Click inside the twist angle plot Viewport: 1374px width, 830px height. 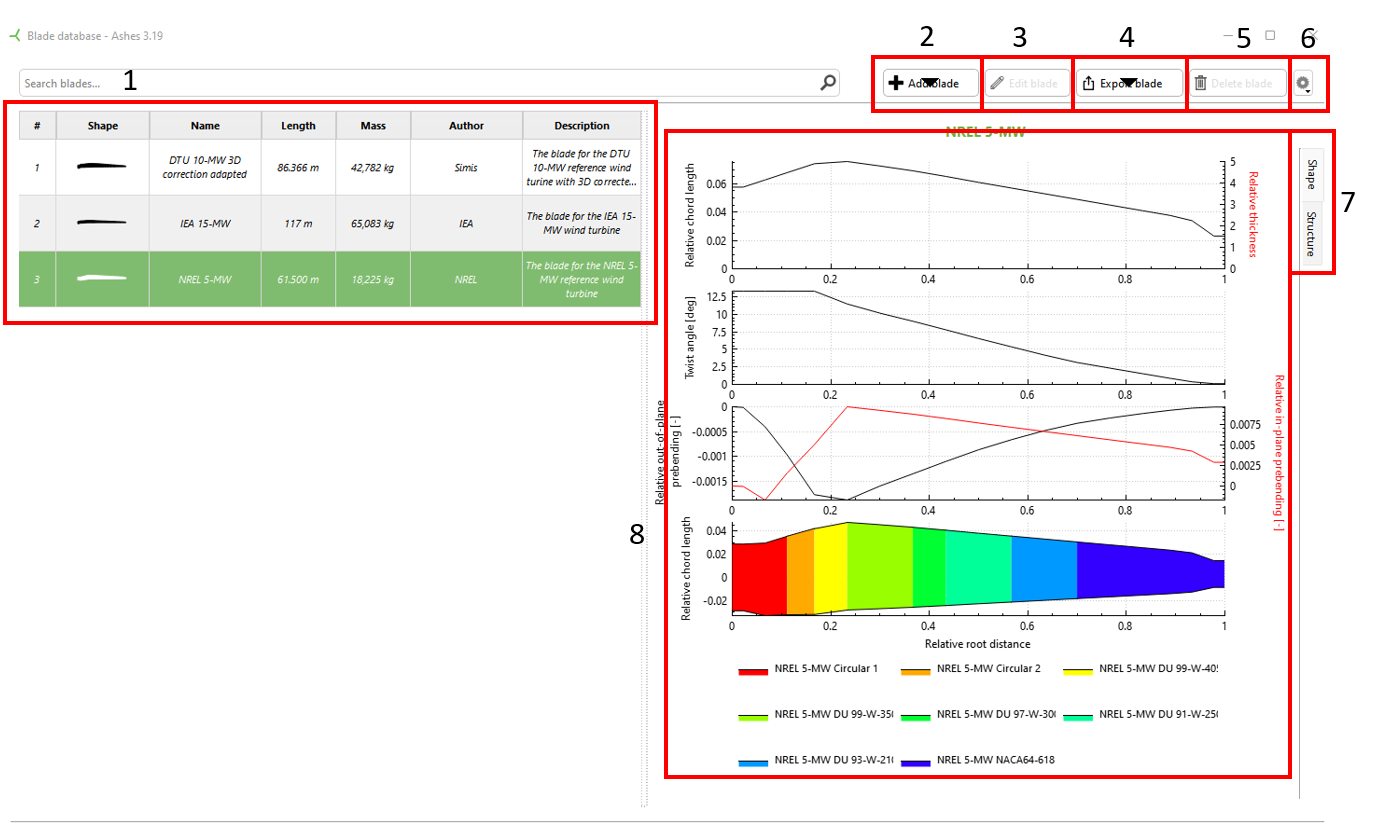tap(978, 337)
